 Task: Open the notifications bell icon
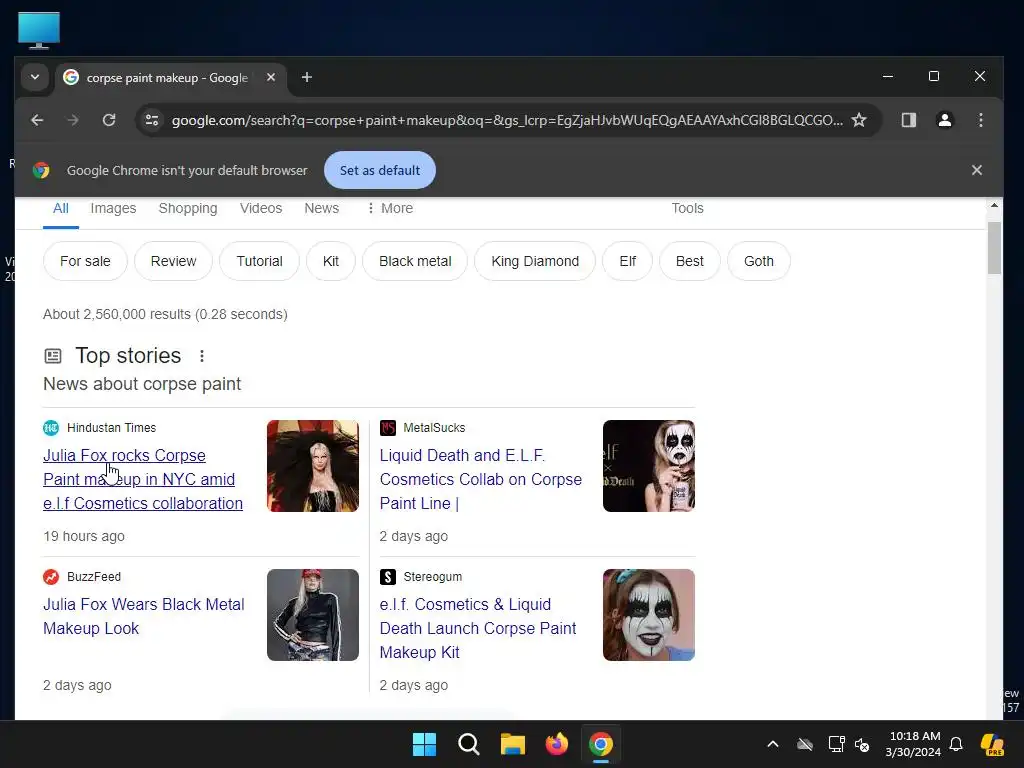[956, 744]
